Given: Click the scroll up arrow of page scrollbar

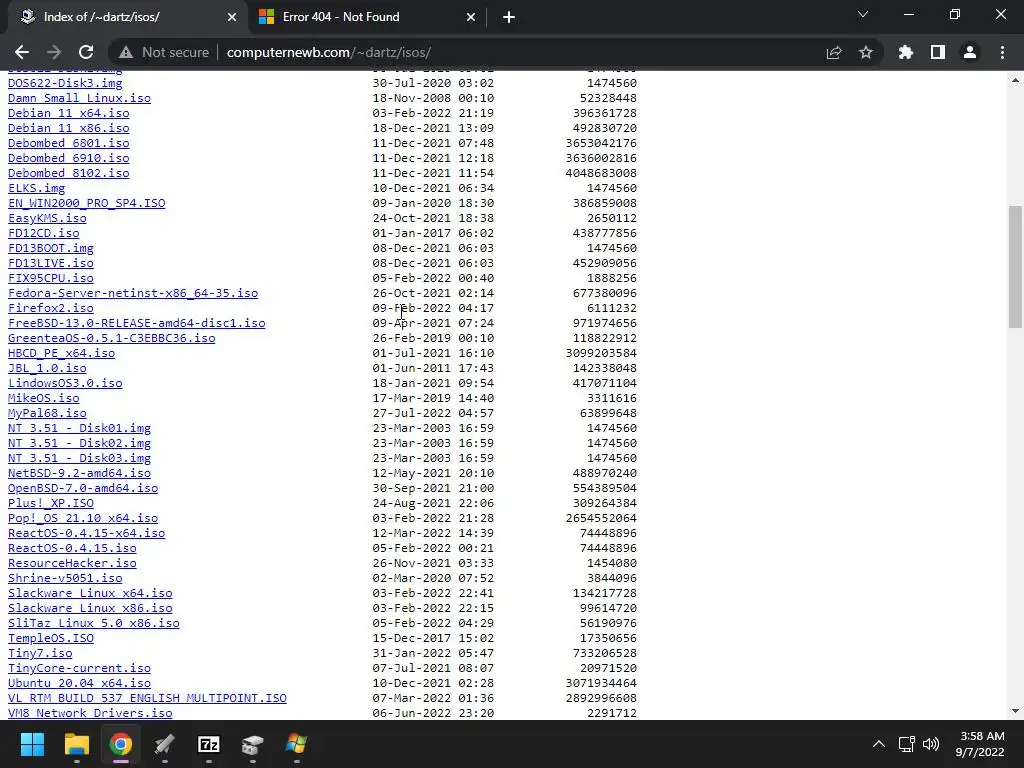Looking at the screenshot, I should (x=1015, y=80).
